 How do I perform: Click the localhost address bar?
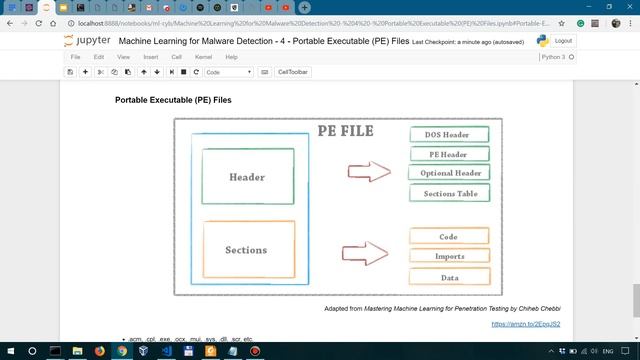tap(314, 24)
